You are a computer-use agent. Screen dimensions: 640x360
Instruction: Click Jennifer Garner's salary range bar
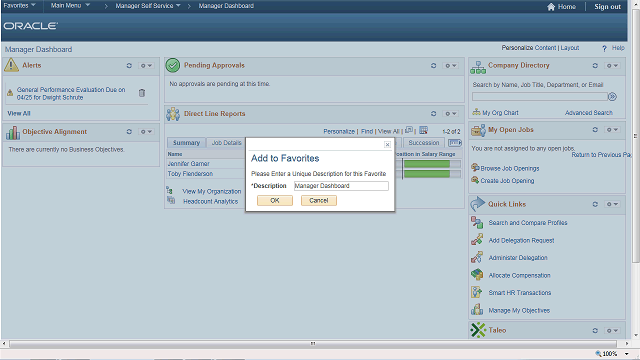click(x=428, y=164)
